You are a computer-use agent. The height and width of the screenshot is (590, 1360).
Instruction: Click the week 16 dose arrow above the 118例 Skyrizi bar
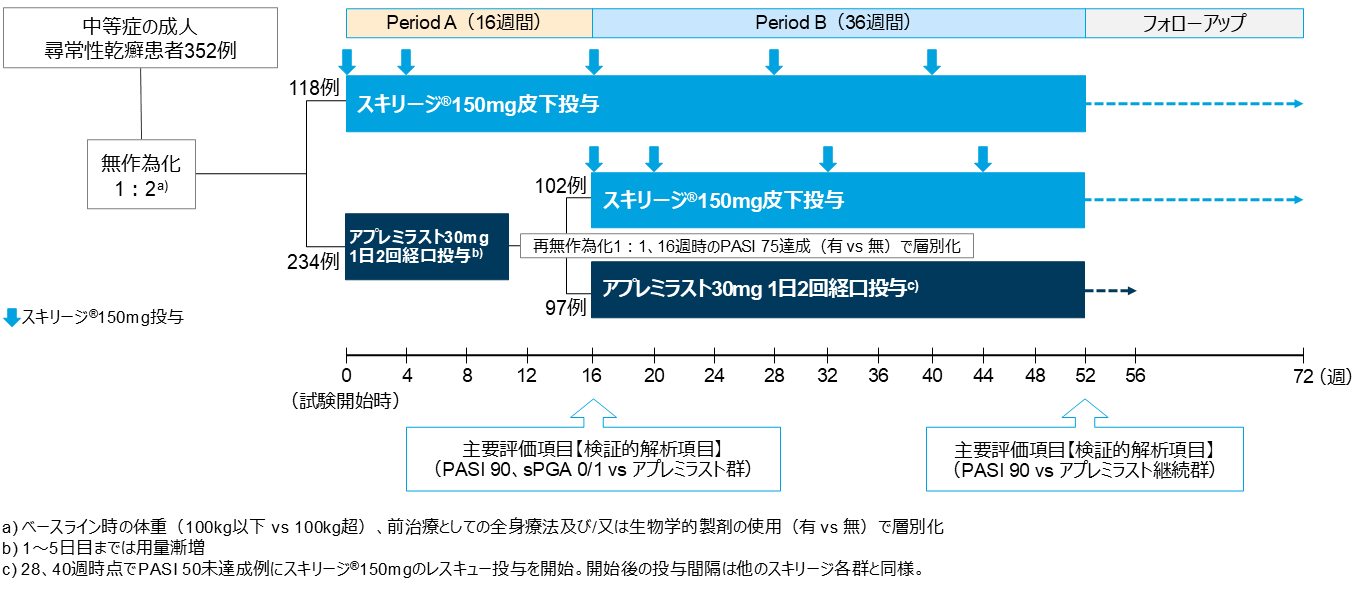pyautogui.click(x=593, y=61)
